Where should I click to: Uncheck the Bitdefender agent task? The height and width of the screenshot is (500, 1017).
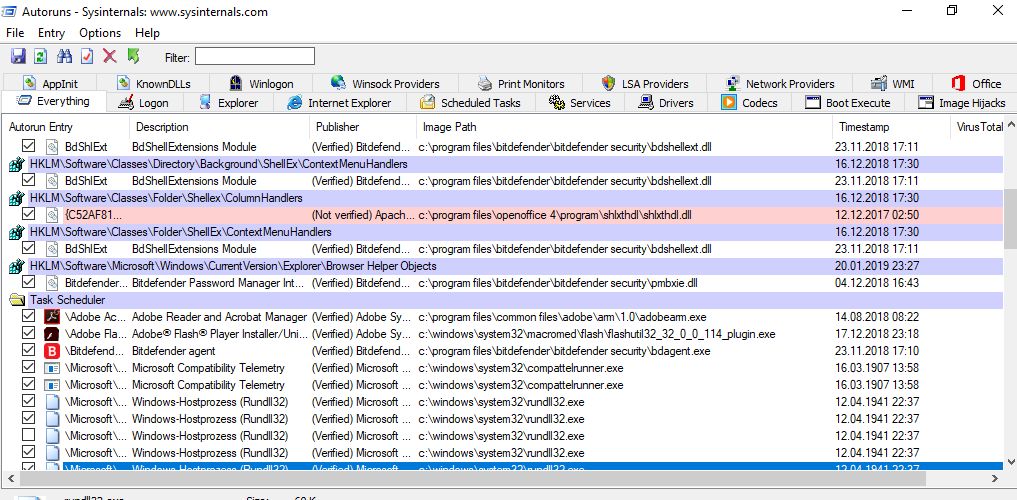(x=28, y=350)
